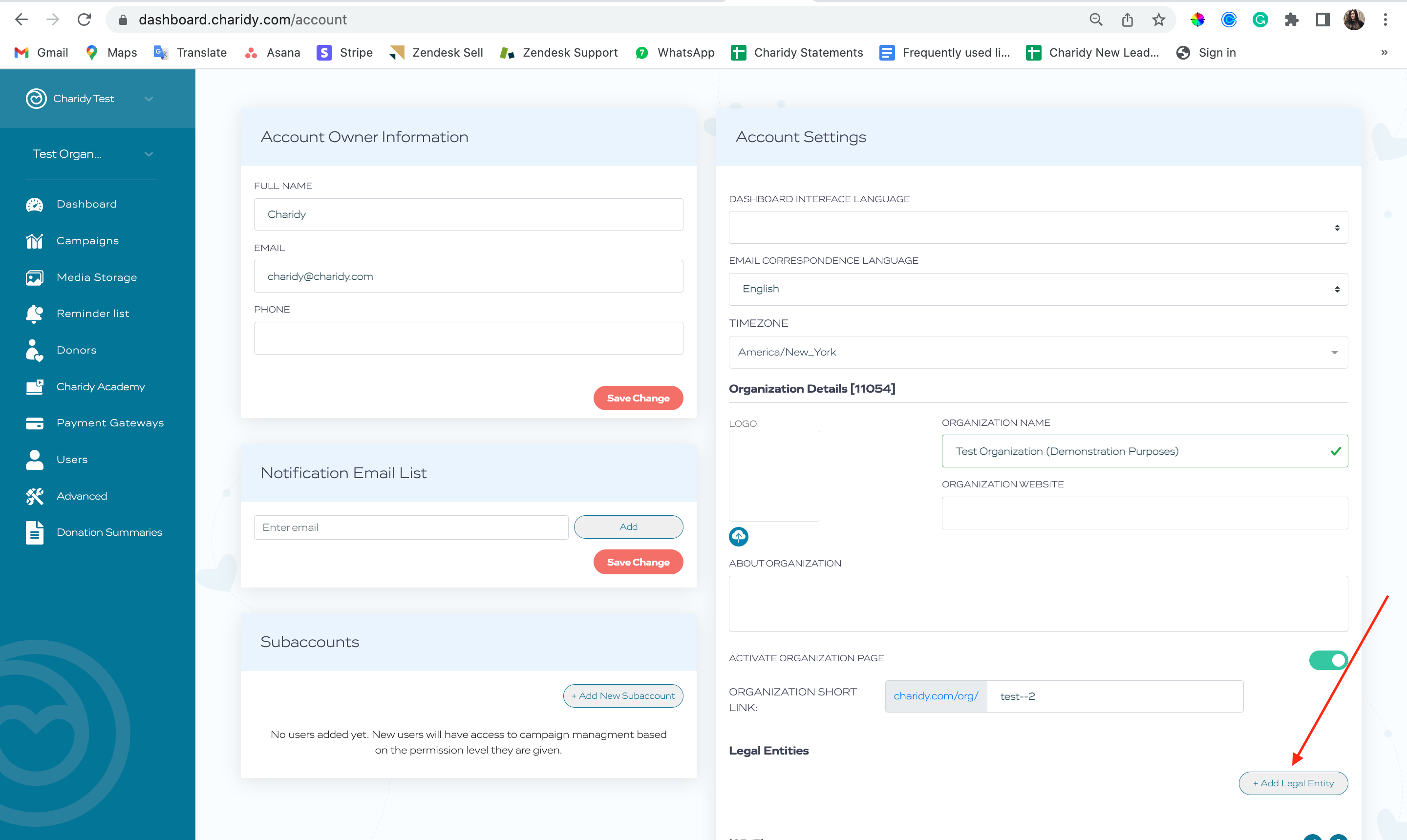Screen dimensions: 1407x840
Task: Select Payment Gateways in the sidebar menu
Action: tap(110, 423)
